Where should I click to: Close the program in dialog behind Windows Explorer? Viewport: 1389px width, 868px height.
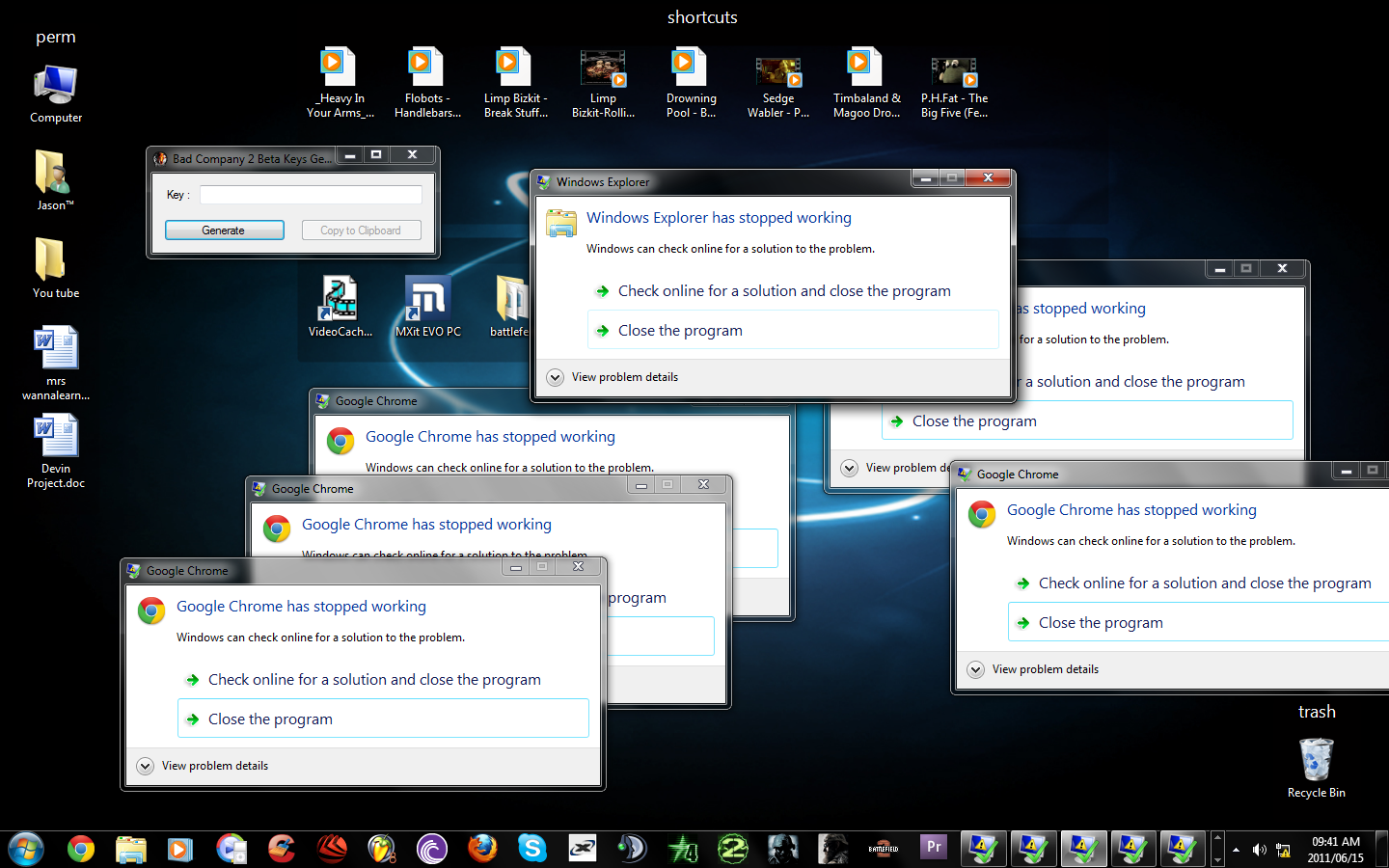pos(1087,420)
